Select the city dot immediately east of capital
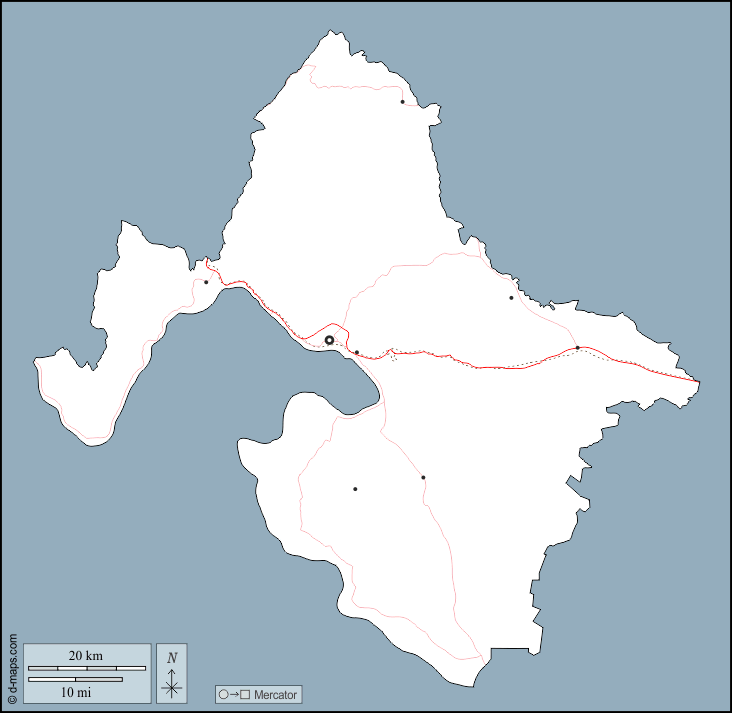 [x=357, y=352]
